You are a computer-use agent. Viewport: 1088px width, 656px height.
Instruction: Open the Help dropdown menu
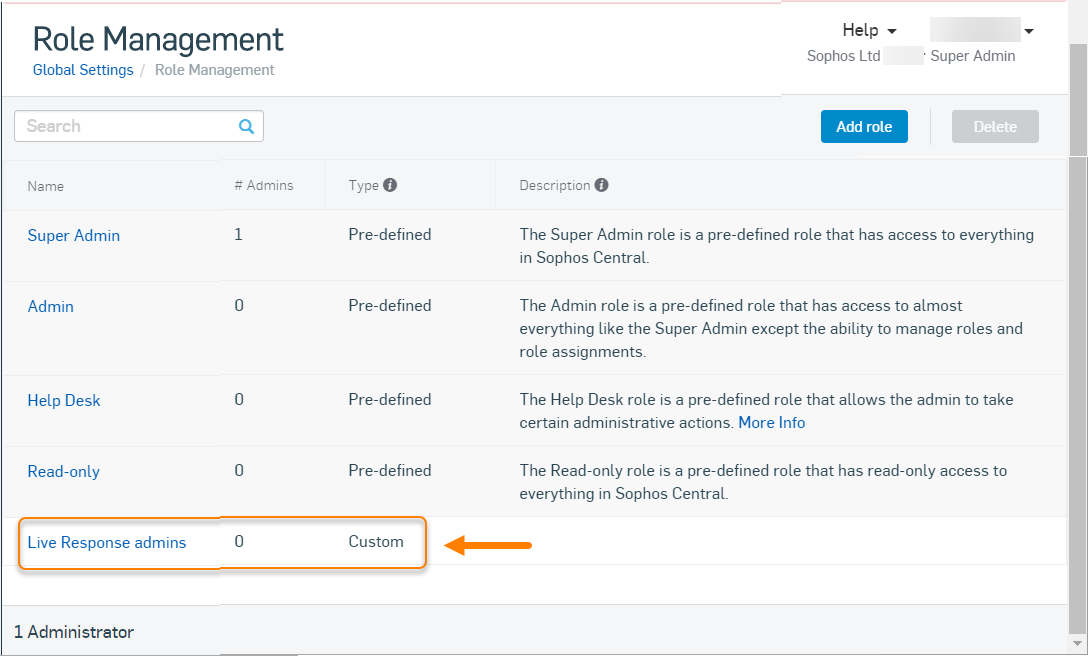tap(869, 30)
